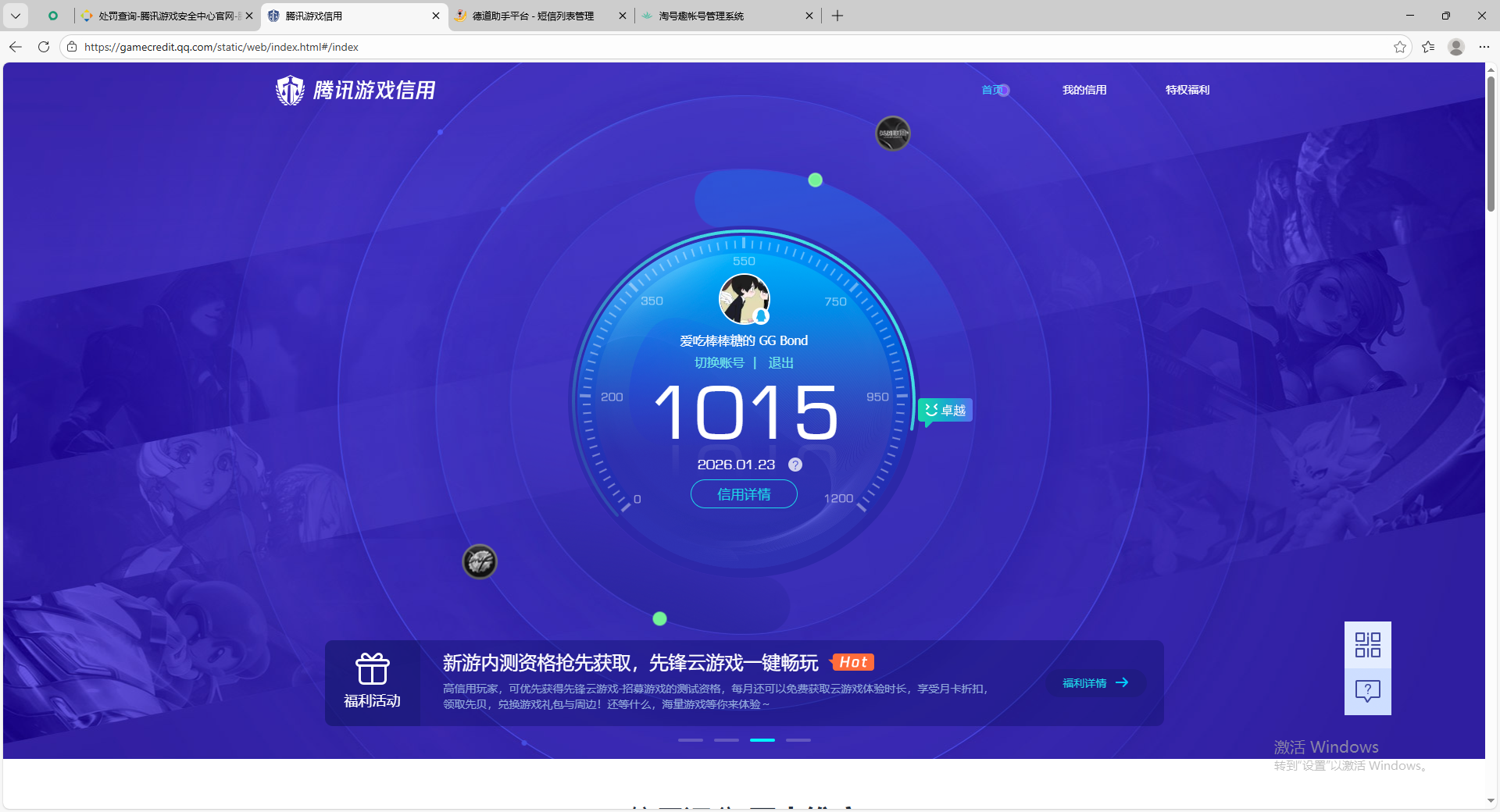Click the feedback question-bubble icon

tap(1366, 691)
